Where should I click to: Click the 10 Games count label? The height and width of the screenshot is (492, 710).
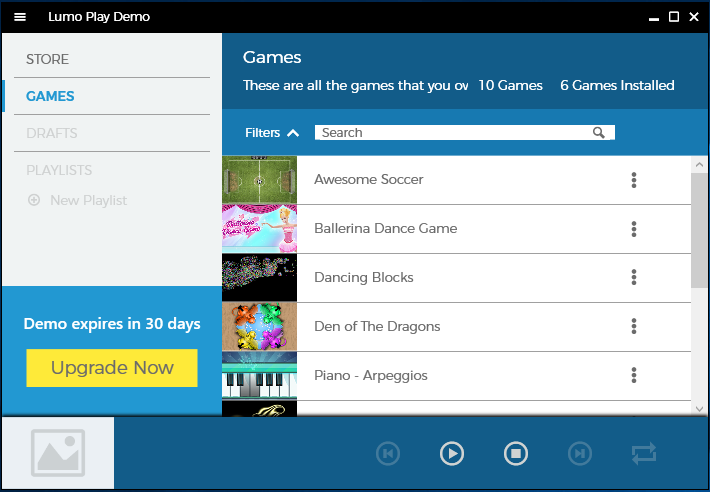(x=510, y=86)
